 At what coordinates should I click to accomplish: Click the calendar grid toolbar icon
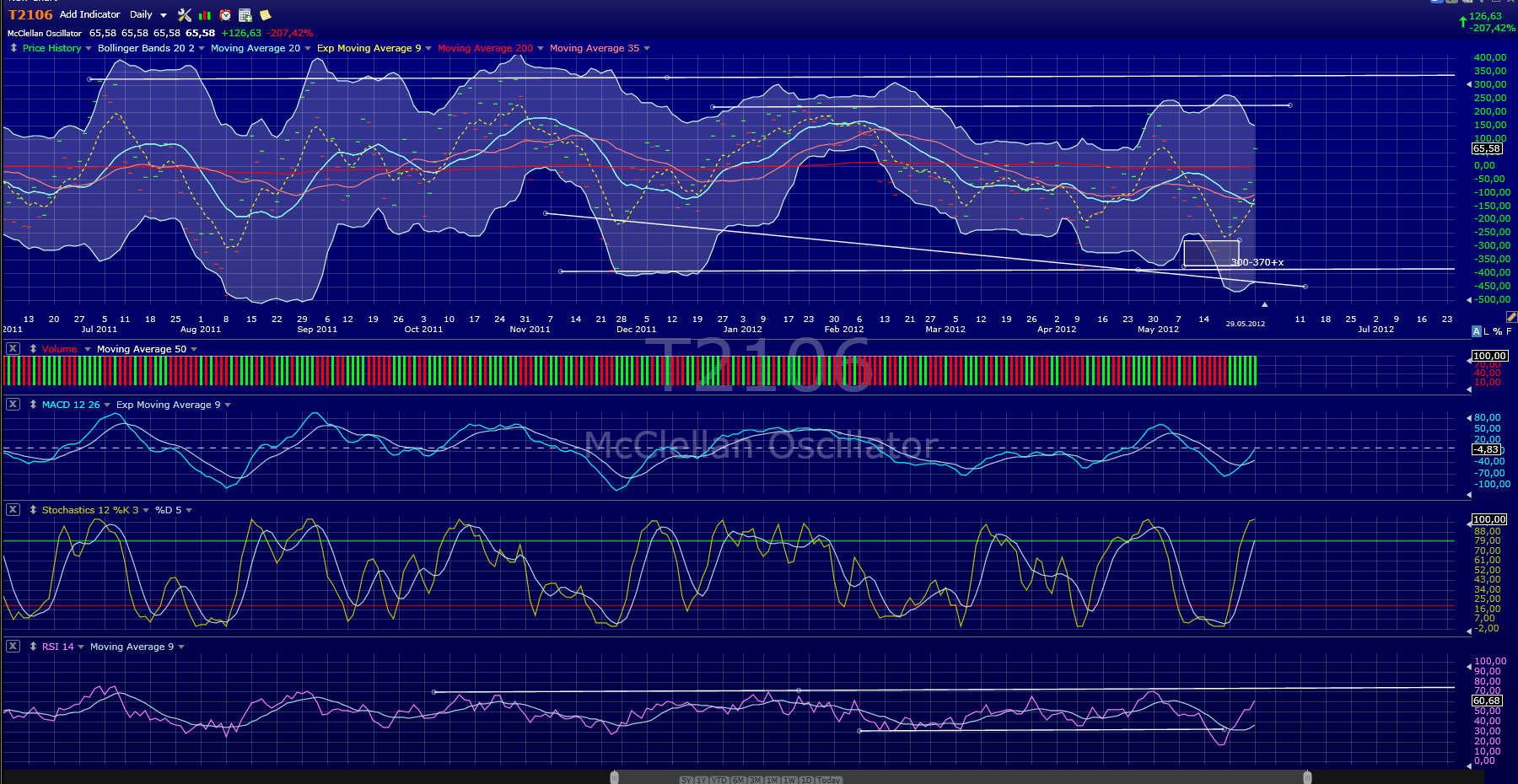(245, 15)
